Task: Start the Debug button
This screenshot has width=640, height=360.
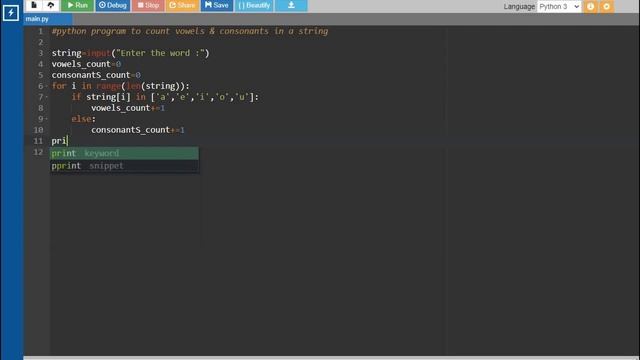Action: pos(113,5)
